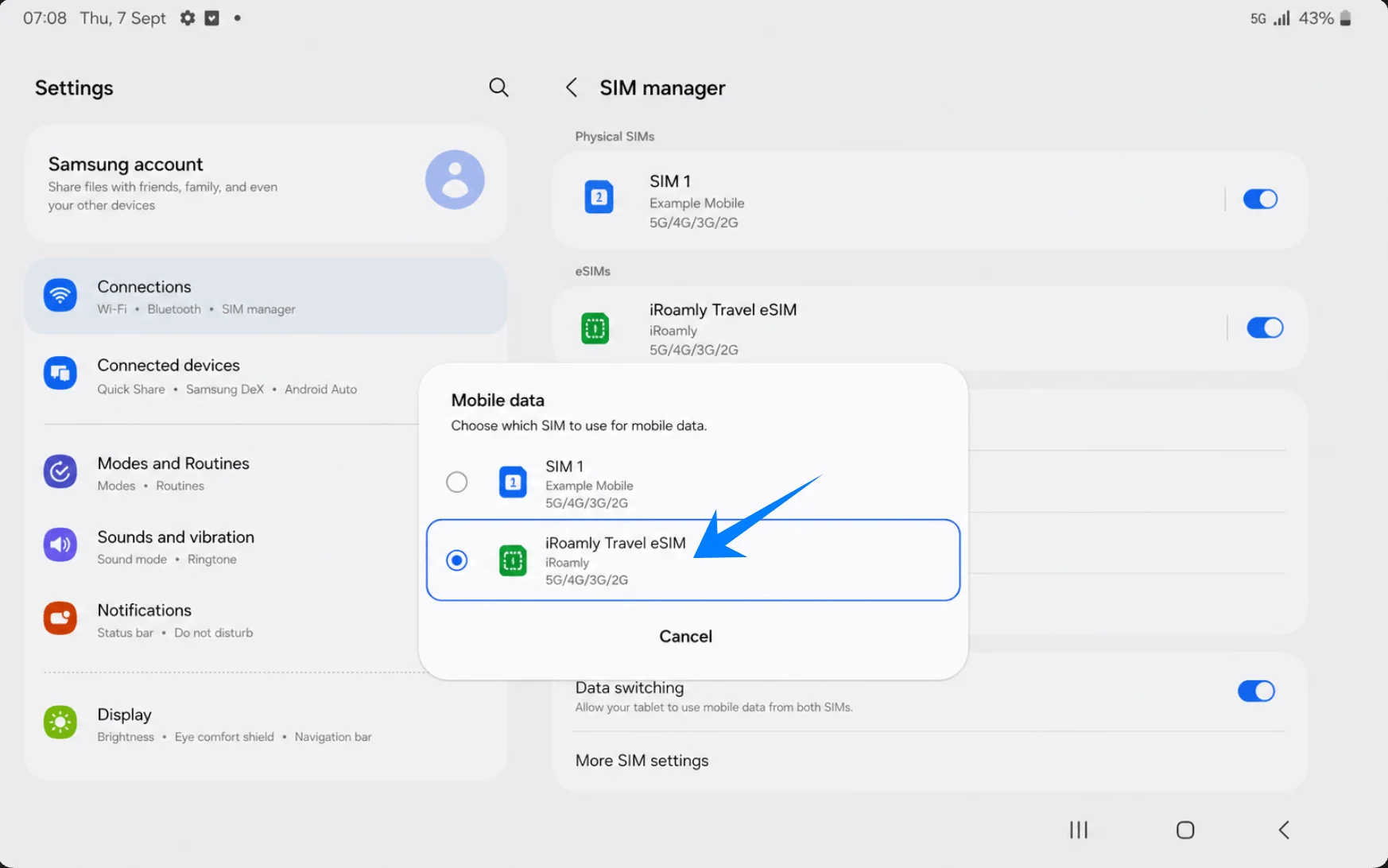
Task: Tap the Data switching label
Action: [x=629, y=688]
